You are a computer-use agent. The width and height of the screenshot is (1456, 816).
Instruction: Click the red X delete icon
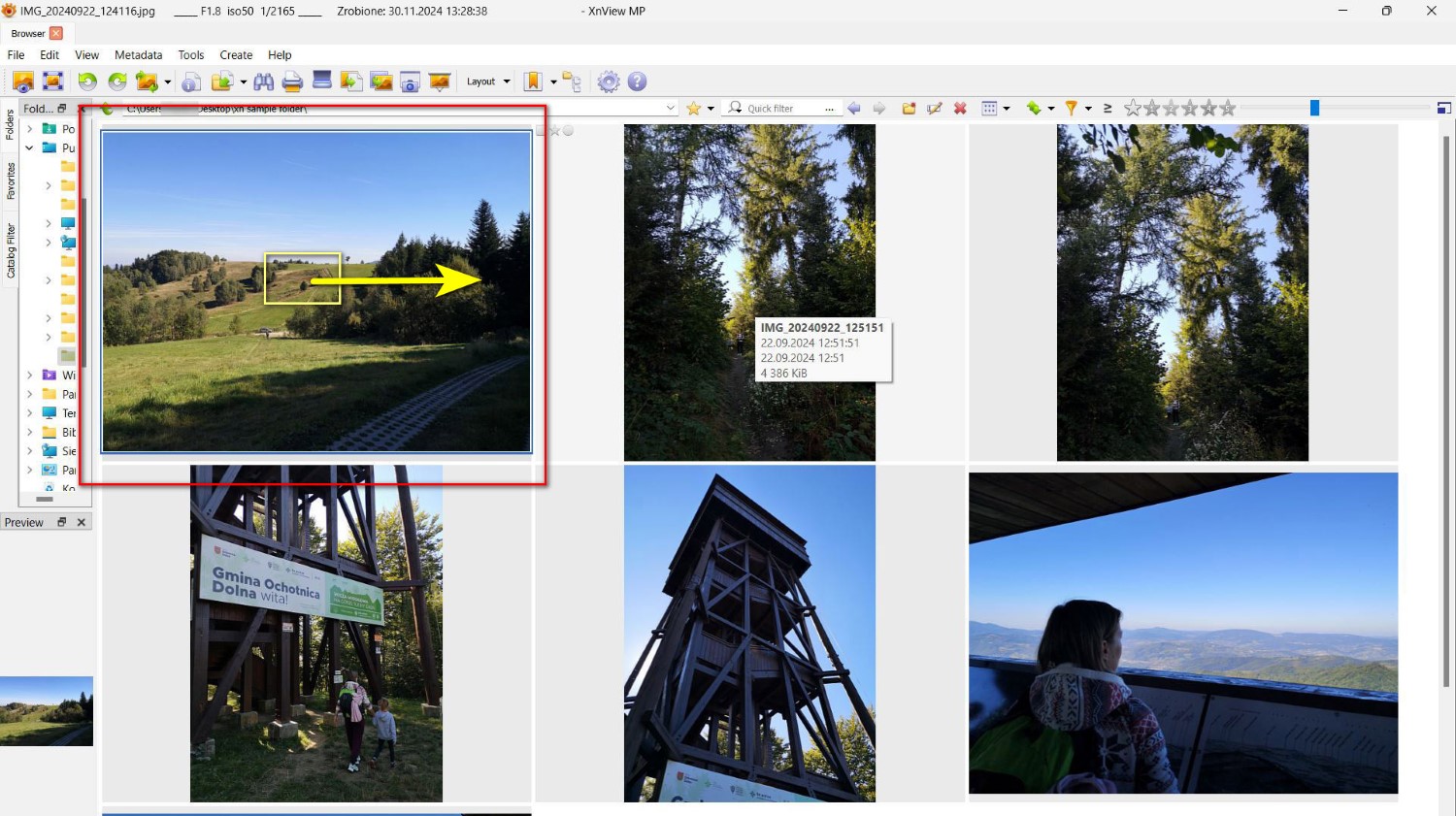960,109
